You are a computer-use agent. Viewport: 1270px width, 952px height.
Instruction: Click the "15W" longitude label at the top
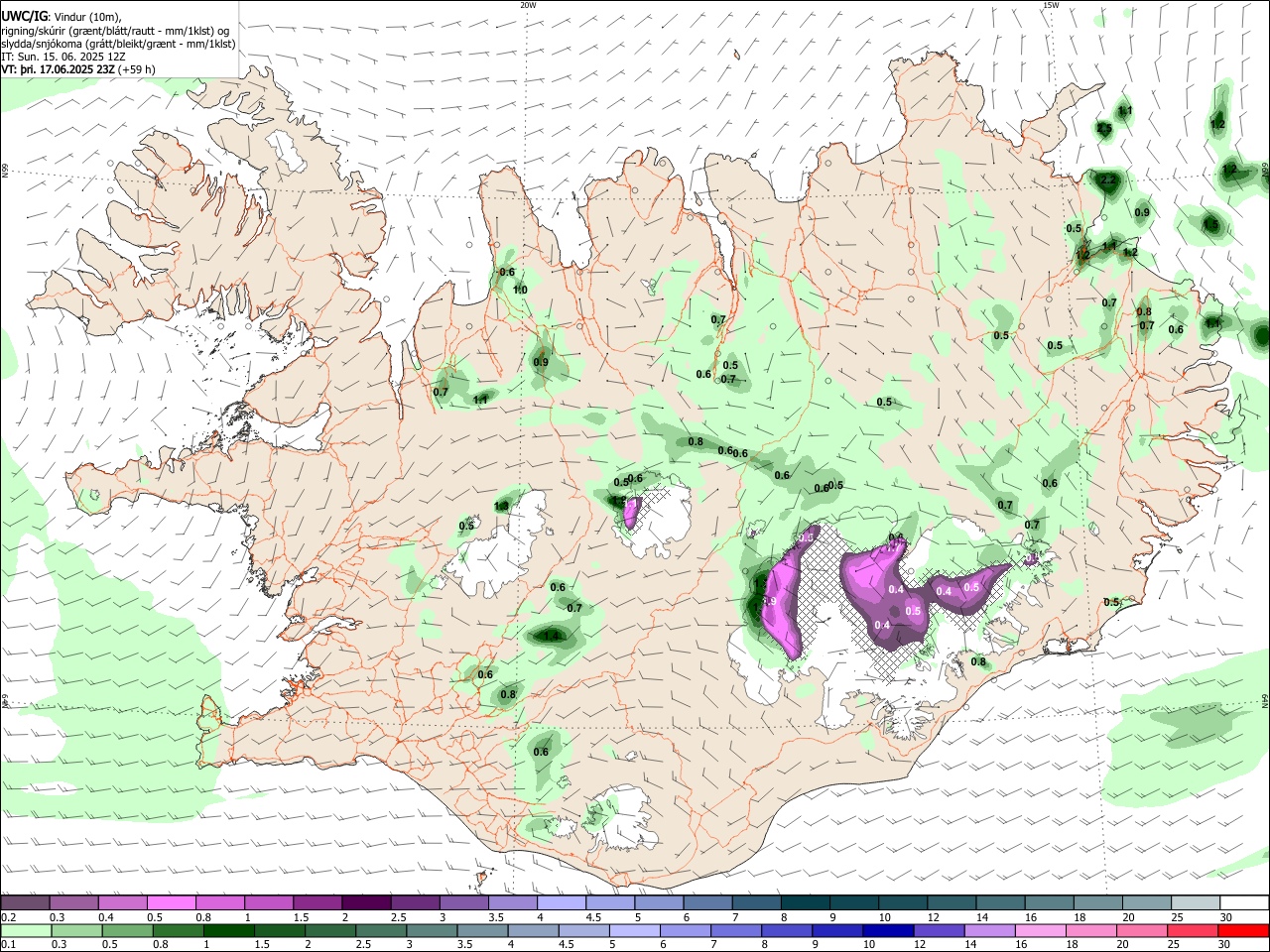pyautogui.click(x=1051, y=4)
